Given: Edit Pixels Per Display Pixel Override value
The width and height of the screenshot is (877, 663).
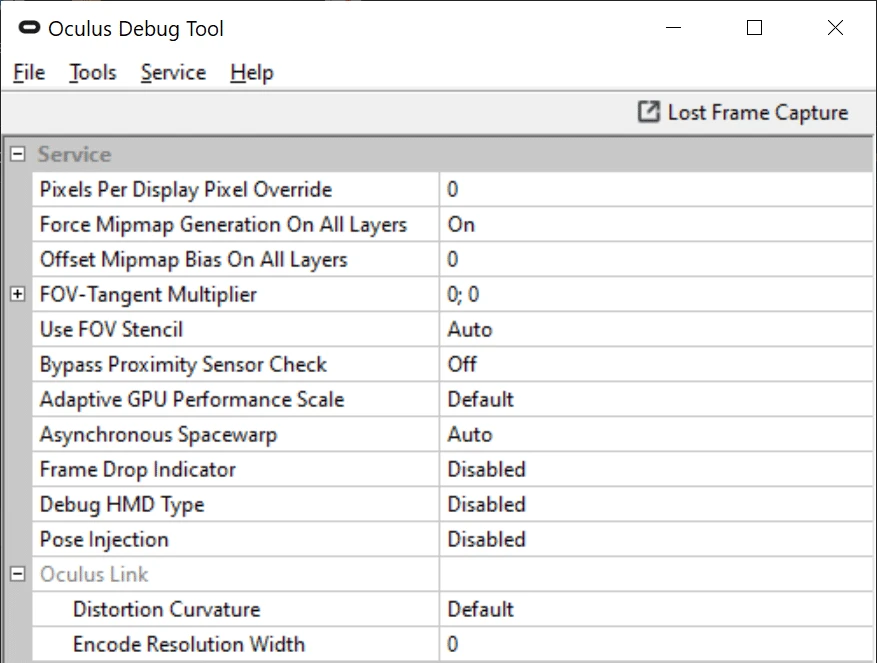Looking at the screenshot, I should tap(655, 189).
